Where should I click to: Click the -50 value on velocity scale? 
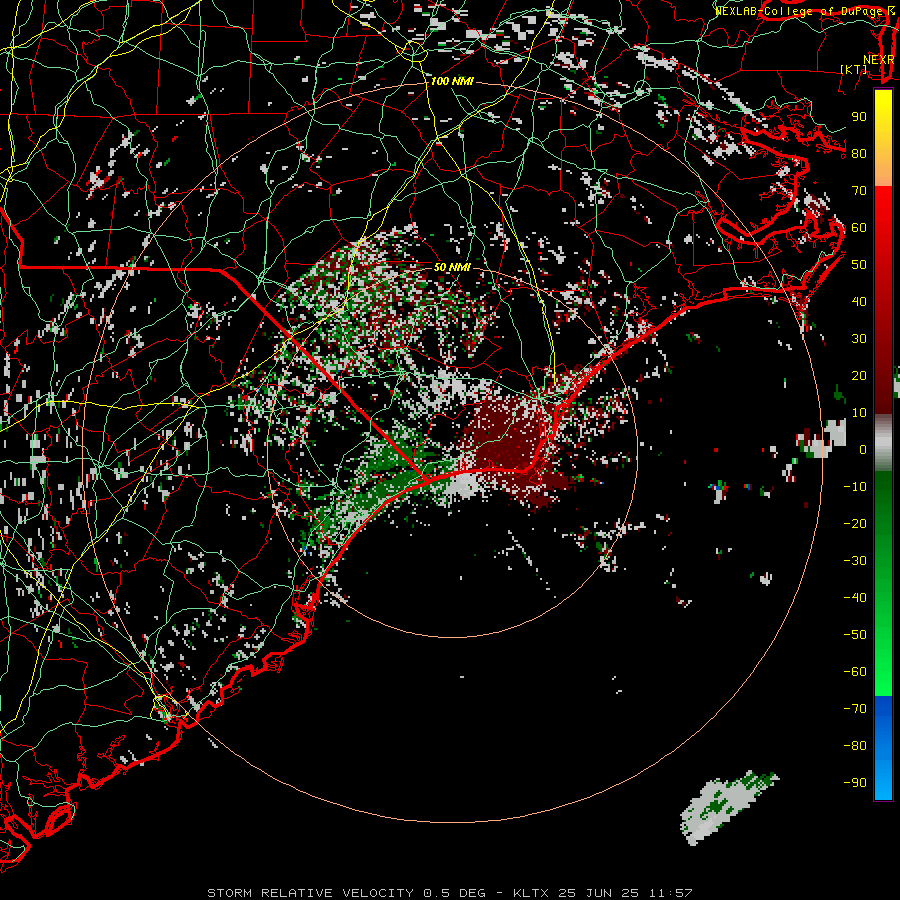click(855, 635)
